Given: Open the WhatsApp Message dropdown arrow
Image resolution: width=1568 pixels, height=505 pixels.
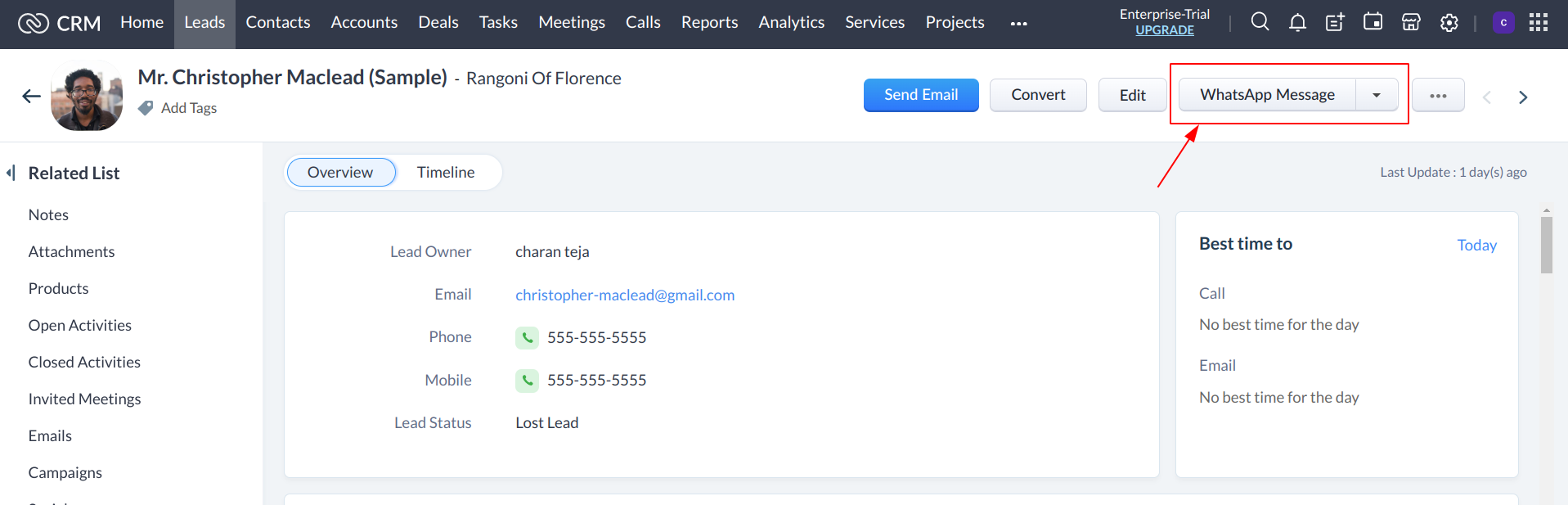Looking at the screenshot, I should point(1377,95).
